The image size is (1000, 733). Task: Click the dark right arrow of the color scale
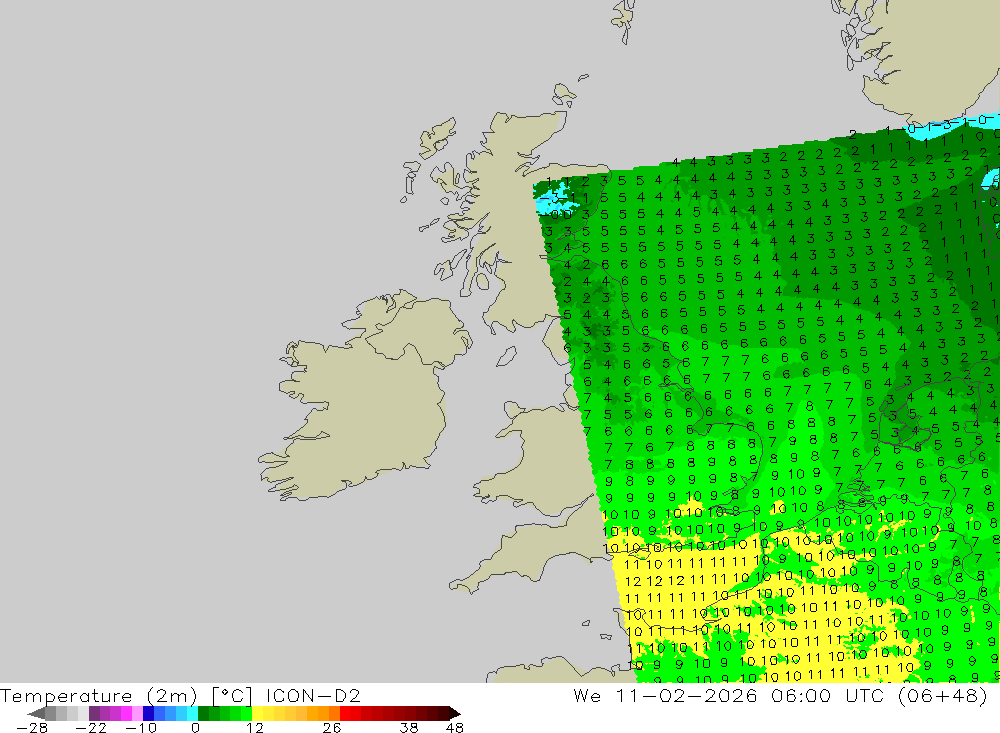click(454, 714)
